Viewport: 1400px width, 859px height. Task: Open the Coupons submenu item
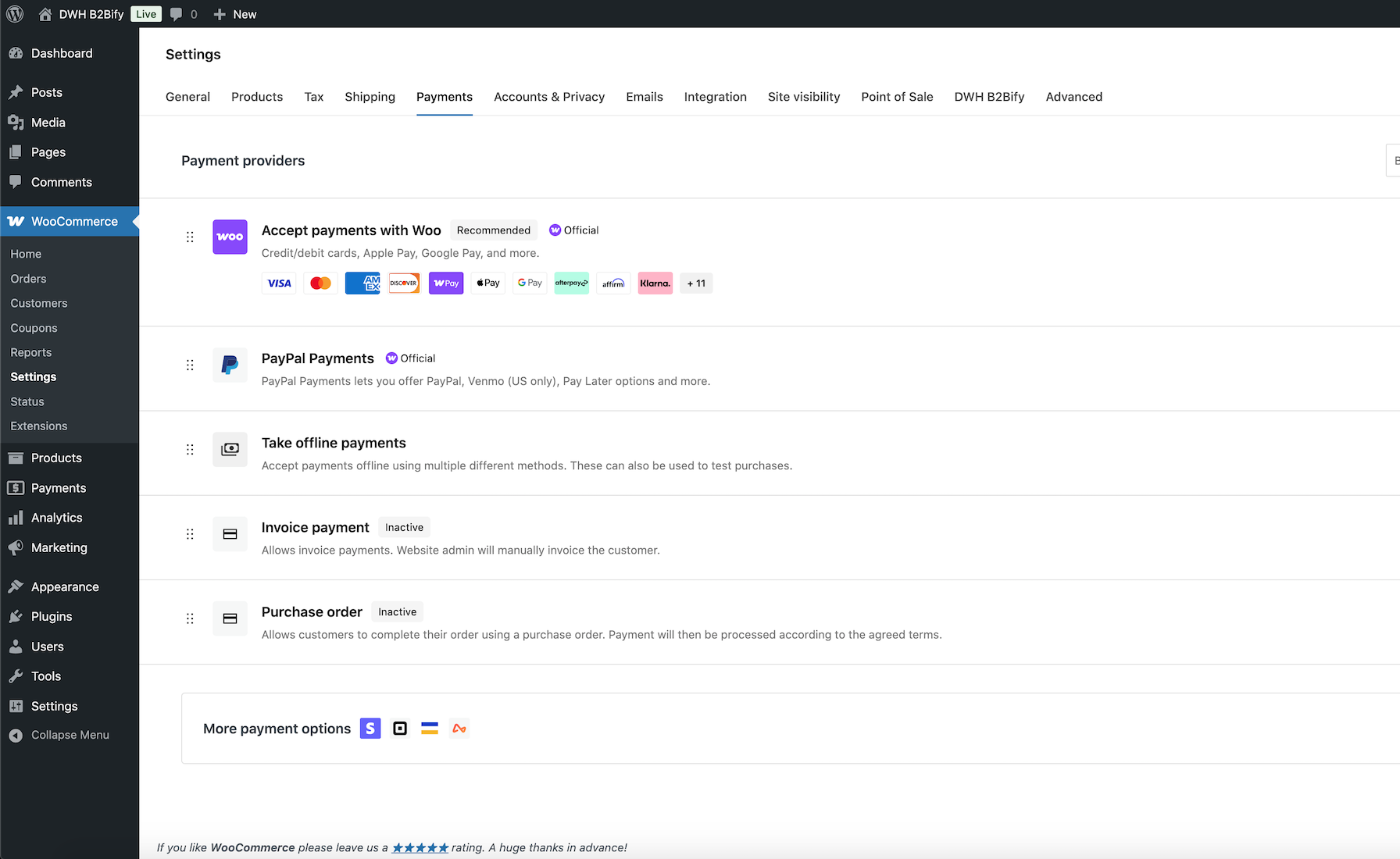click(x=34, y=328)
